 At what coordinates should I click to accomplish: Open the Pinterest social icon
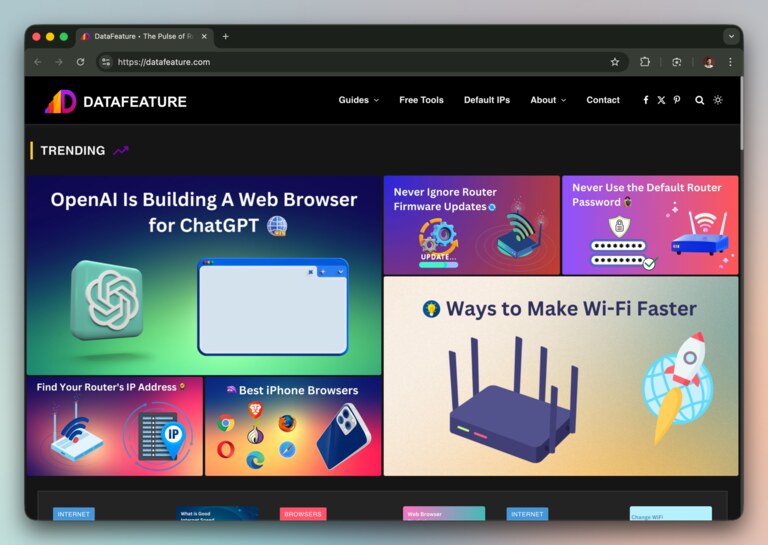pos(677,100)
